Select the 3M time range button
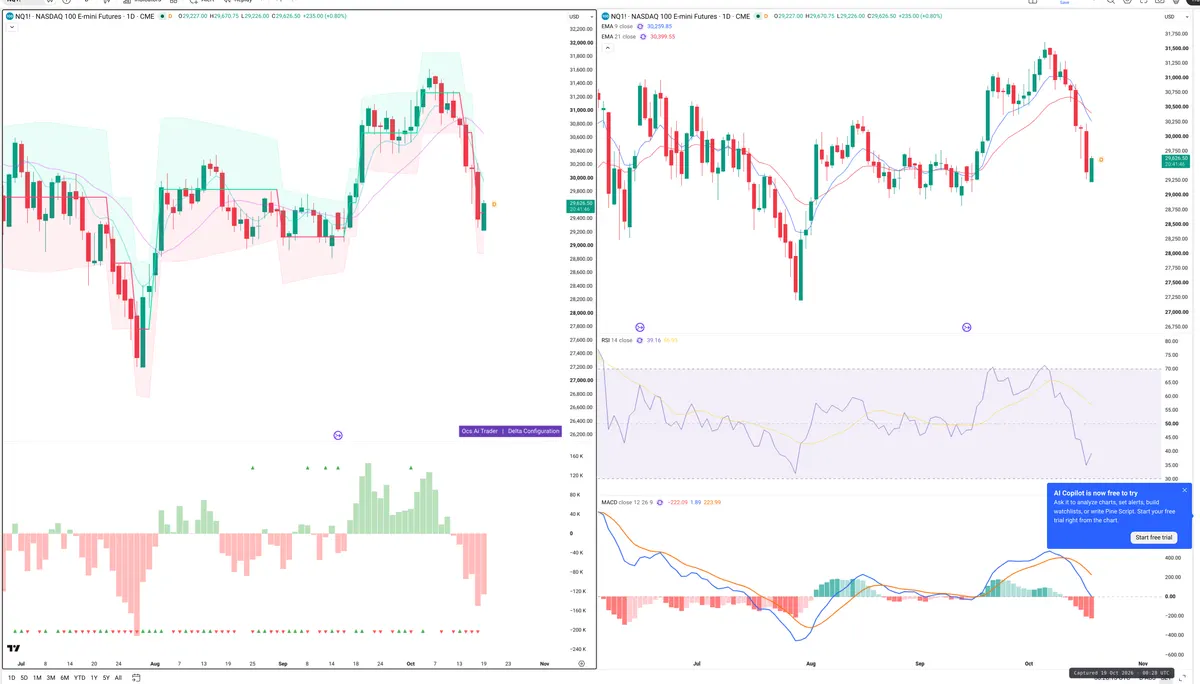1200x684 pixels. point(51,677)
